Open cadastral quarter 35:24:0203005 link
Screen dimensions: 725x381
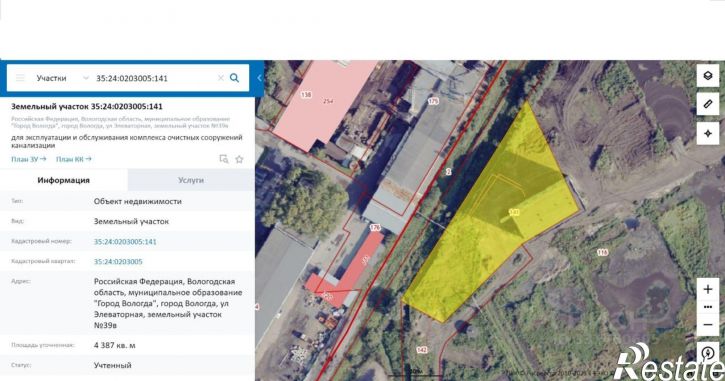[x=118, y=262]
